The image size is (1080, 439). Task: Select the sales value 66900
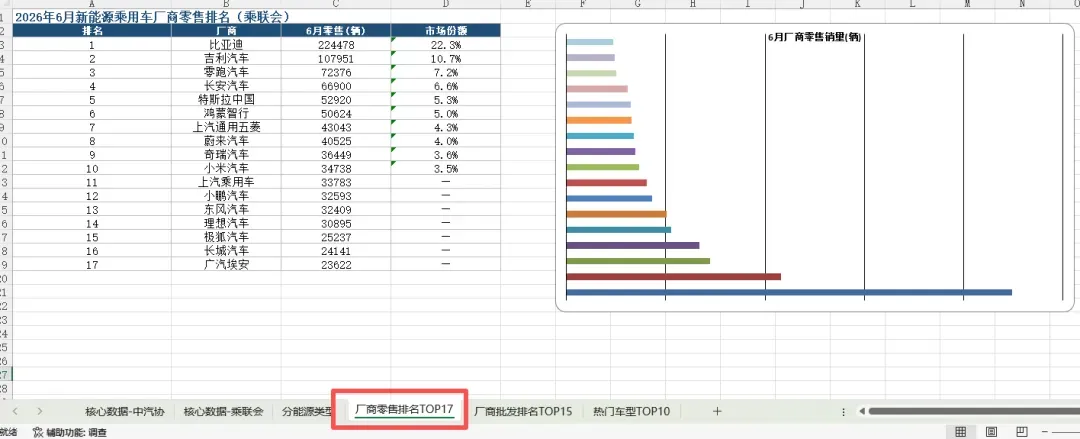coord(335,86)
